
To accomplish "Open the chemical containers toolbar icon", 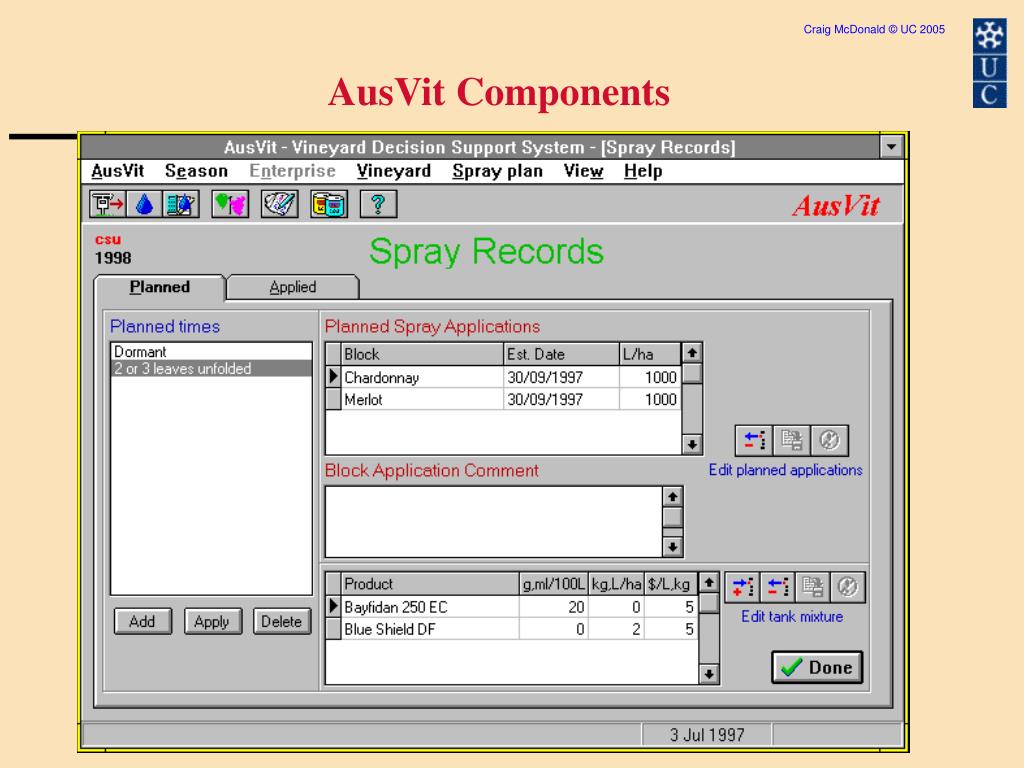I will [329, 204].
